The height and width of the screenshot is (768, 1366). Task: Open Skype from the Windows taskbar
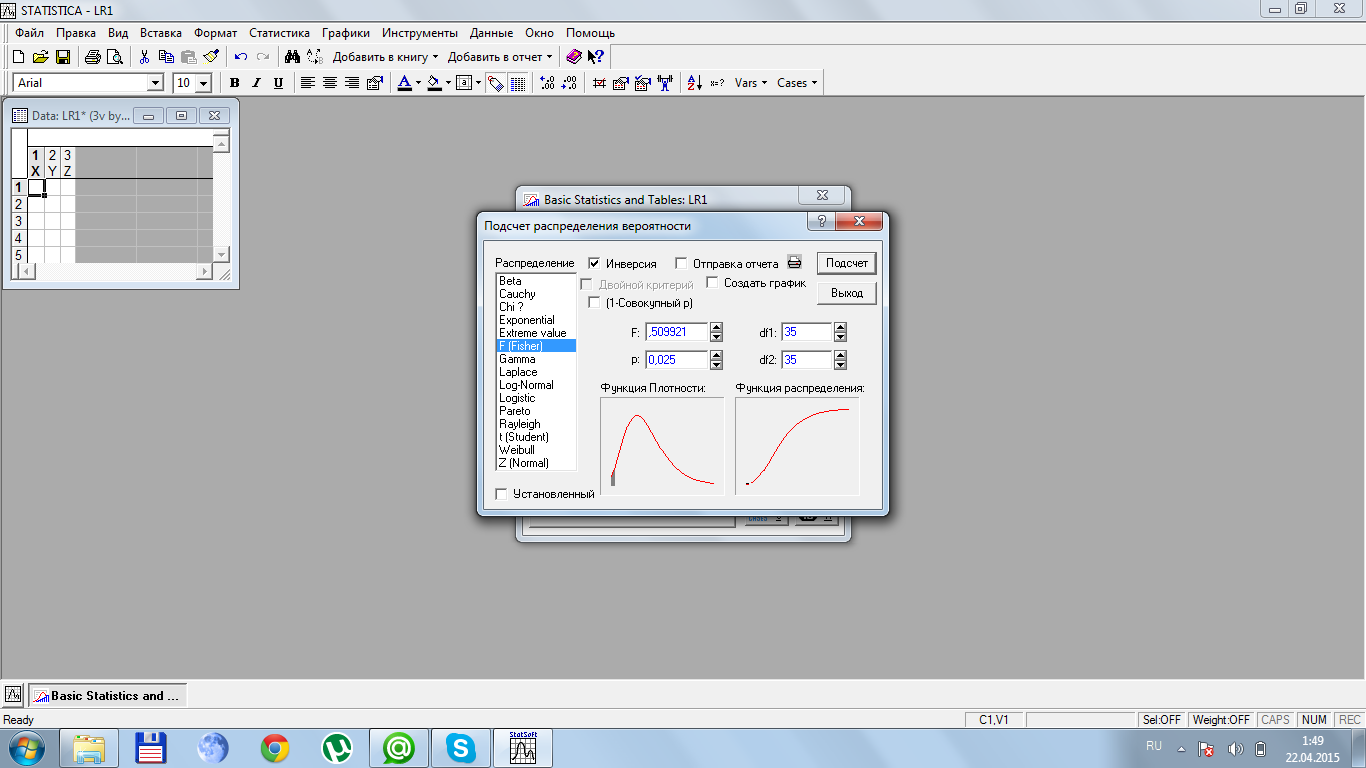[461, 748]
